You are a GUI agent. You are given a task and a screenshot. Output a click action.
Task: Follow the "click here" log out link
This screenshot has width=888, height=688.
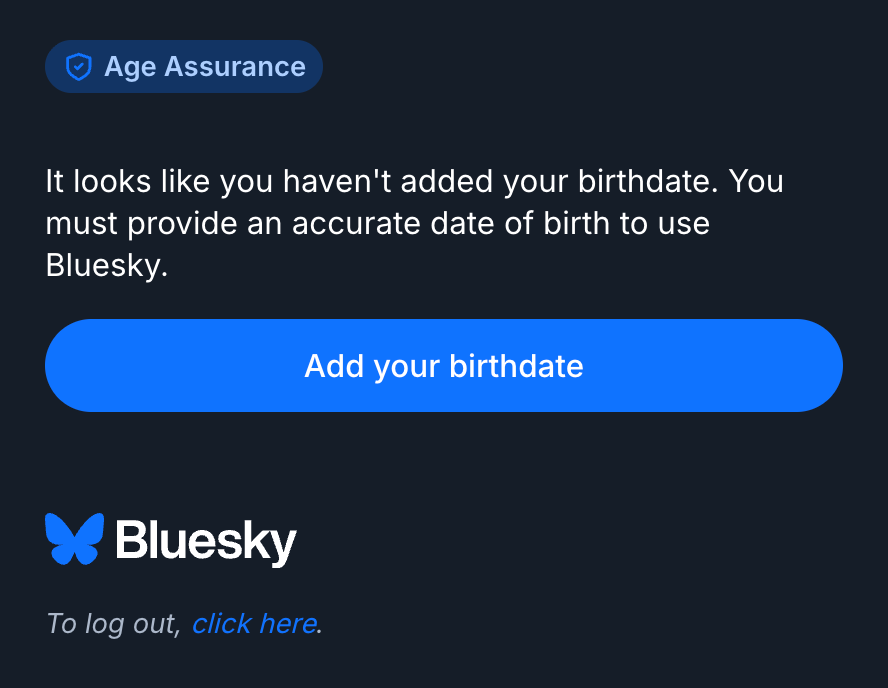(254, 624)
